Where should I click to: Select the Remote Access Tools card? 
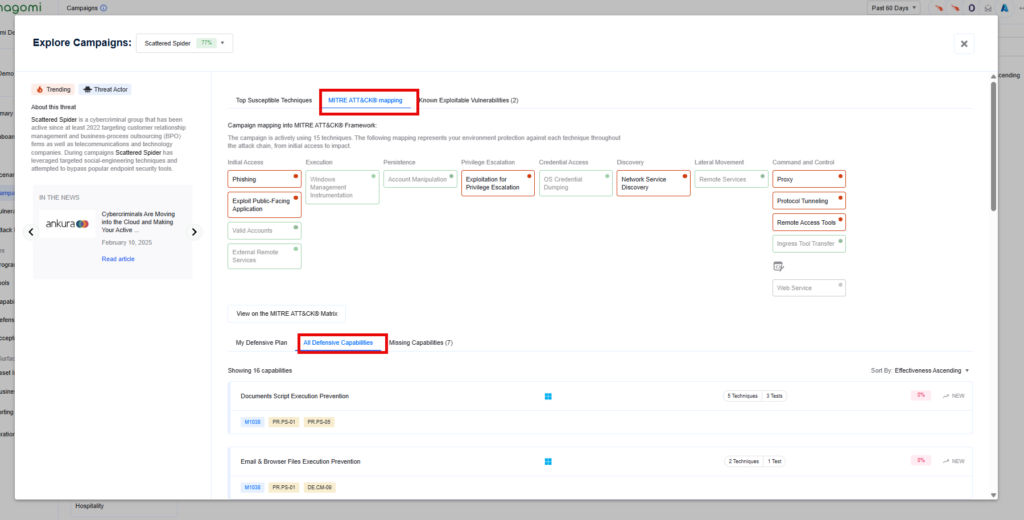point(809,222)
